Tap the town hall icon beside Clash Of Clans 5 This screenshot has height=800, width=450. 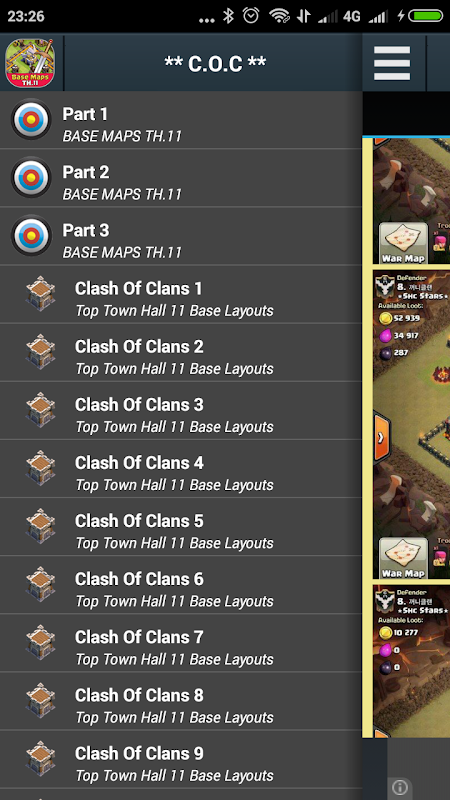40,526
